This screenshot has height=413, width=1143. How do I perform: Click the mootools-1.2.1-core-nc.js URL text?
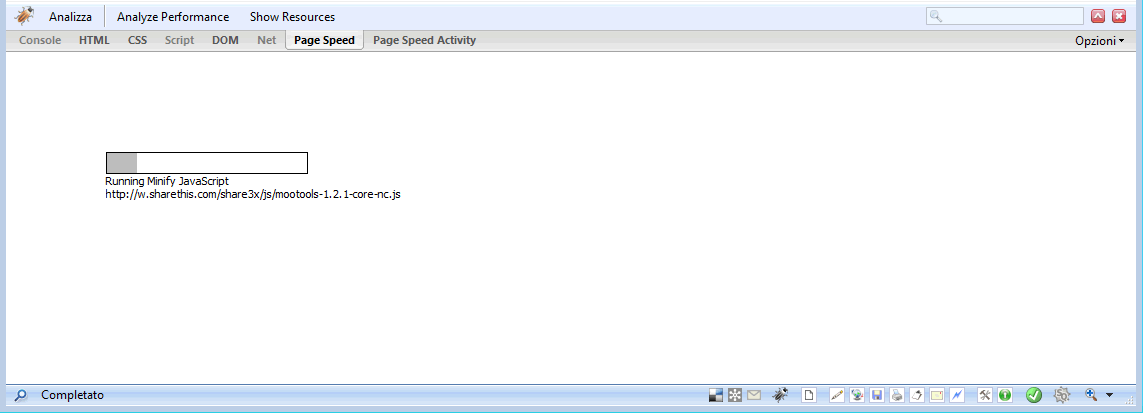(x=253, y=194)
